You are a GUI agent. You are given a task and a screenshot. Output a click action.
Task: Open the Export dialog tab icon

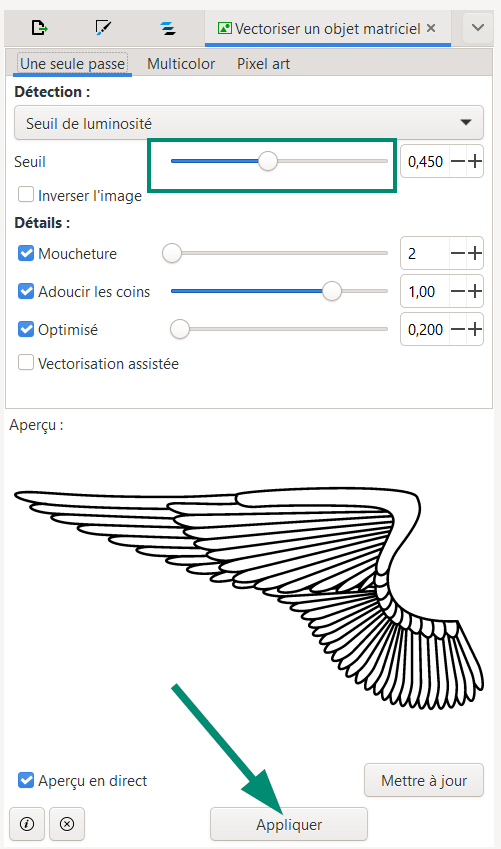coord(39,27)
